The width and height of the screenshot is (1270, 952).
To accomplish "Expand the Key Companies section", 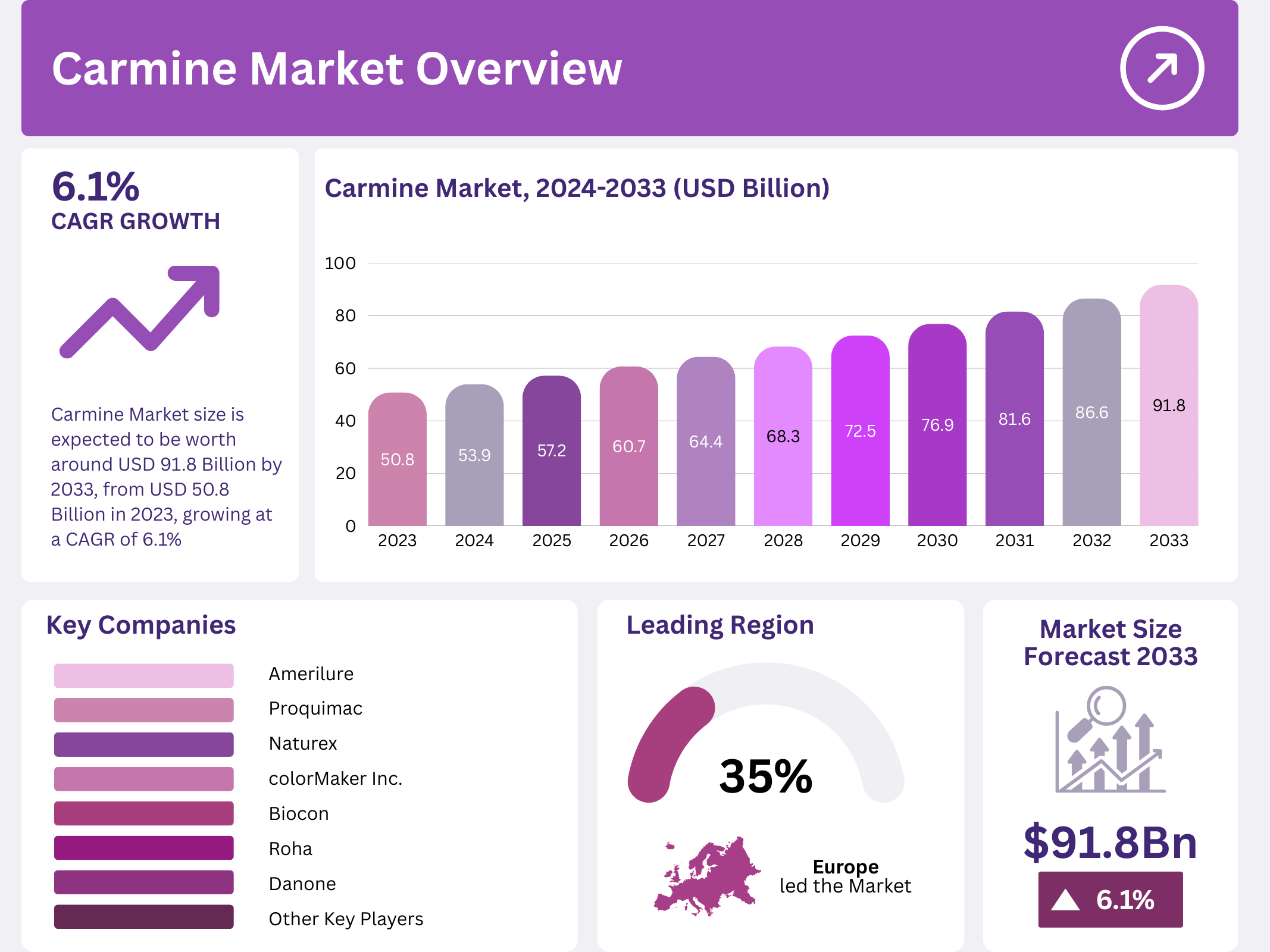I will pos(141,625).
